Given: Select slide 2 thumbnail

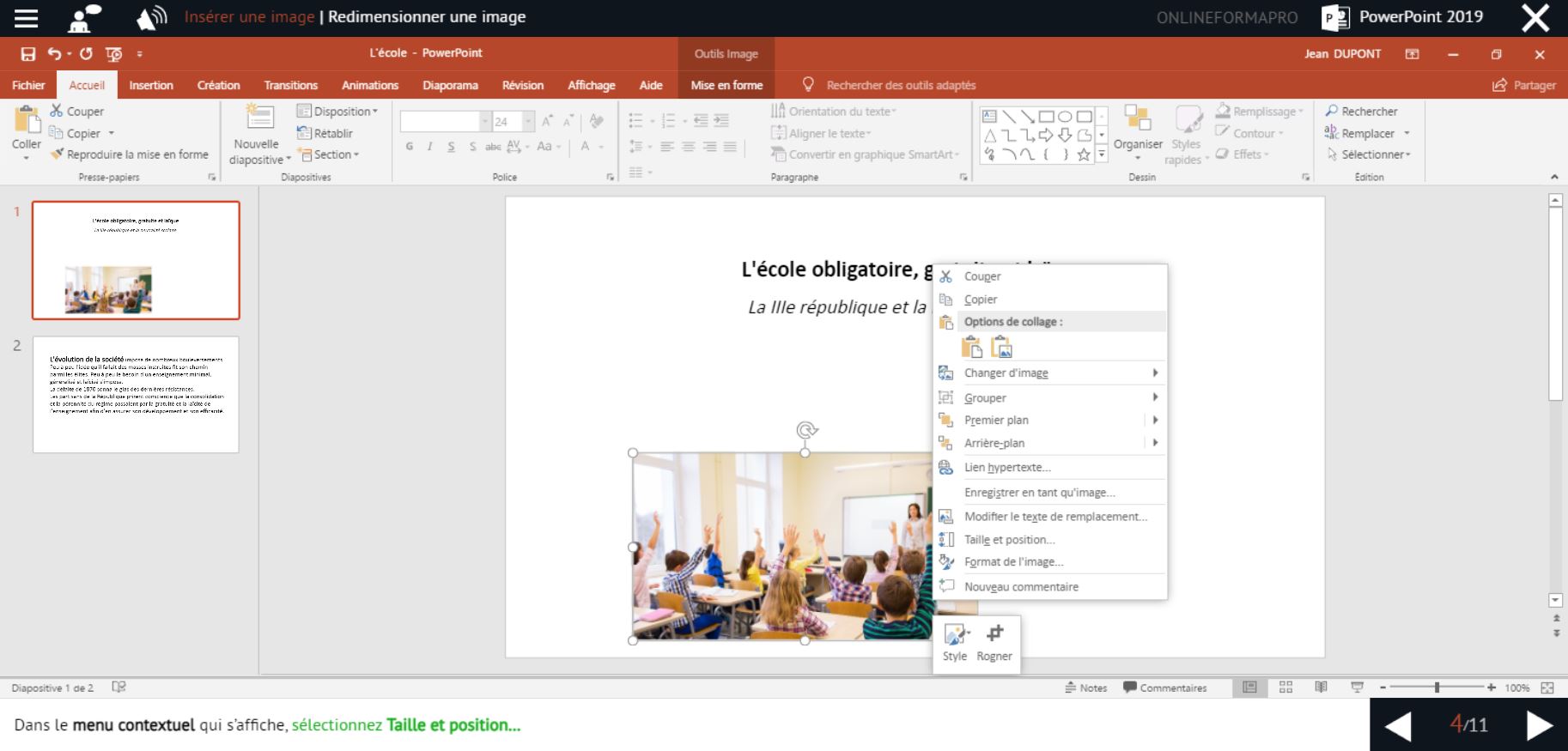Looking at the screenshot, I should [136, 395].
